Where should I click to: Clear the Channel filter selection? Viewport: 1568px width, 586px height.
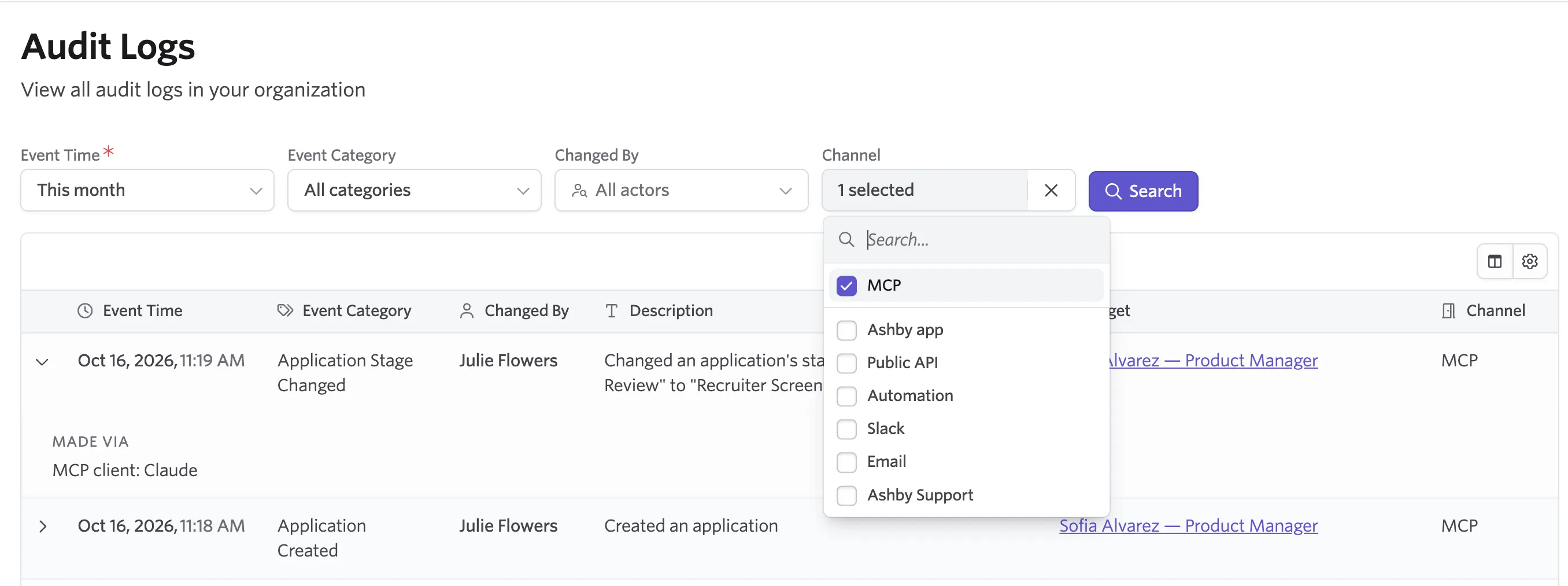(x=1051, y=191)
